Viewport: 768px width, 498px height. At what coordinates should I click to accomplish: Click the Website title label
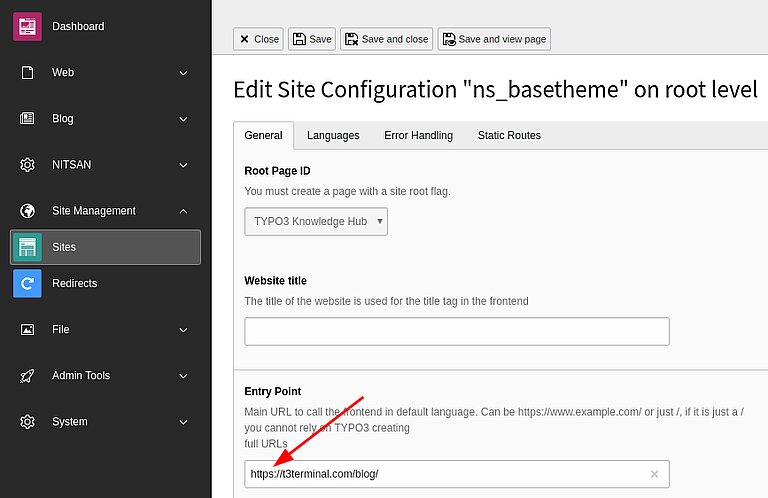[275, 281]
